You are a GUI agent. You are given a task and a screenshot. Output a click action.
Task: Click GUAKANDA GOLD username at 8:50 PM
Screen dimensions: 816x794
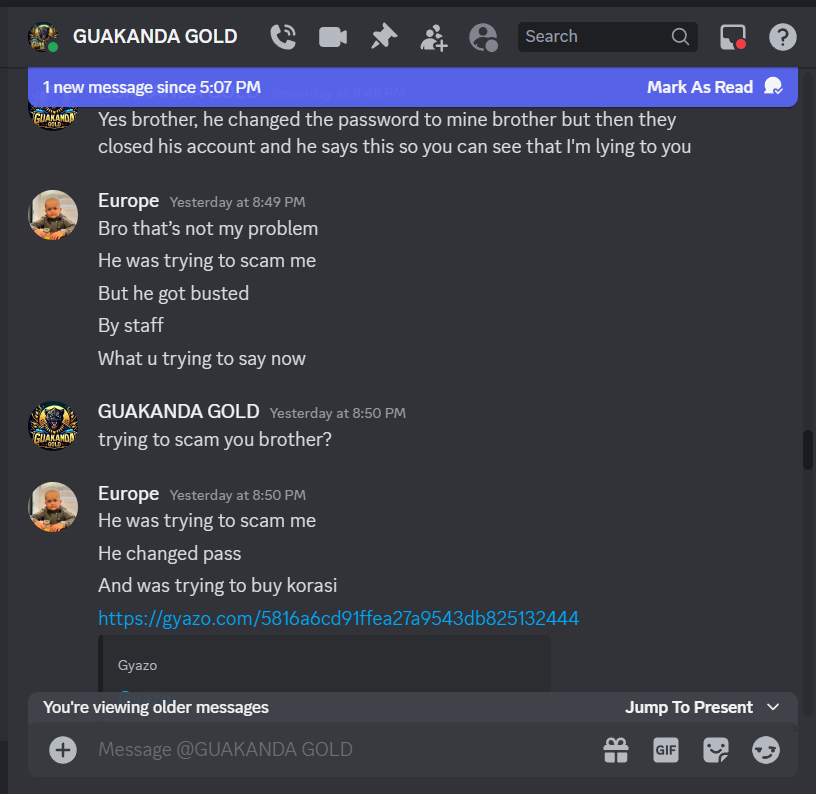178,412
